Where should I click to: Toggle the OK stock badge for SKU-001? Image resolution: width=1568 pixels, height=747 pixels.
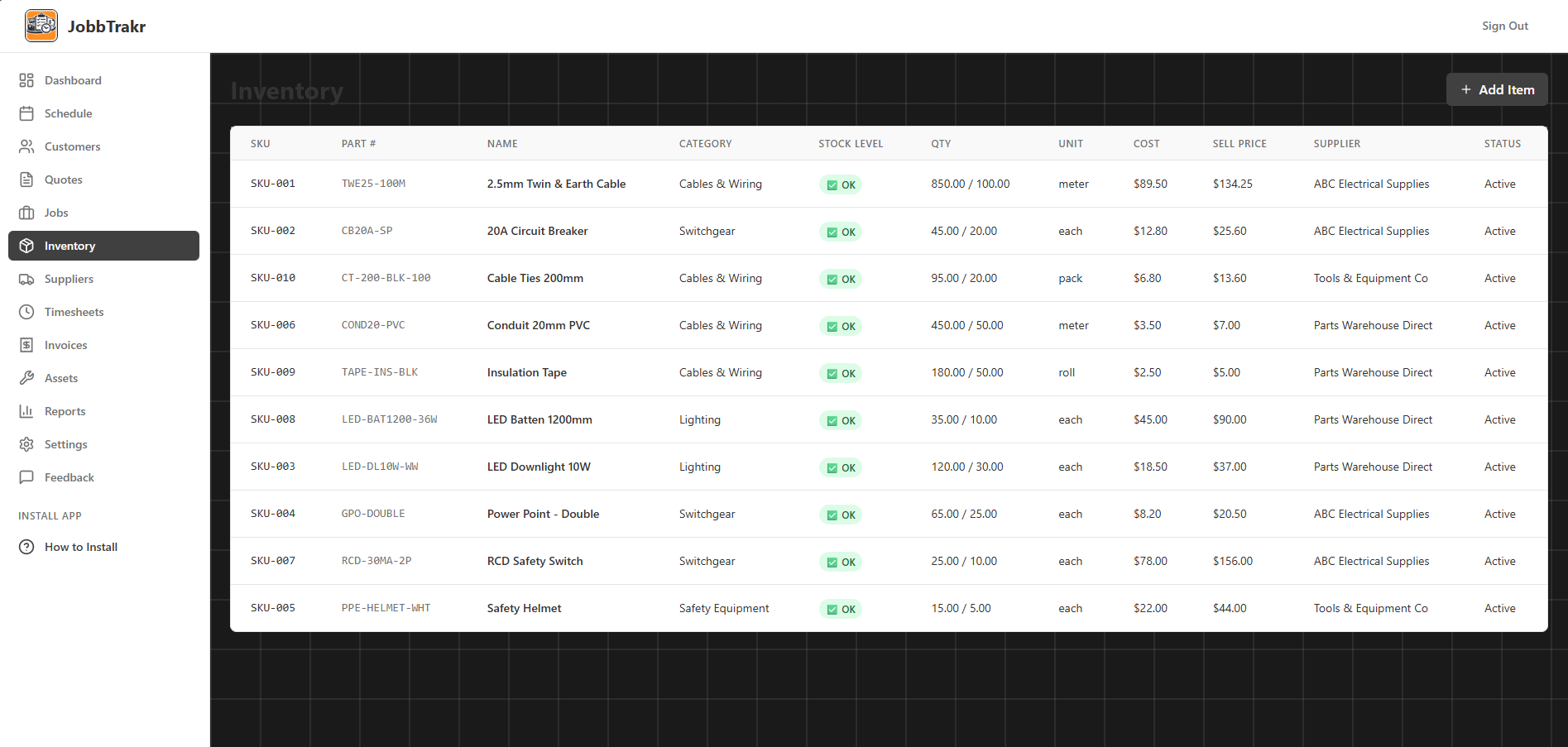pyautogui.click(x=840, y=184)
